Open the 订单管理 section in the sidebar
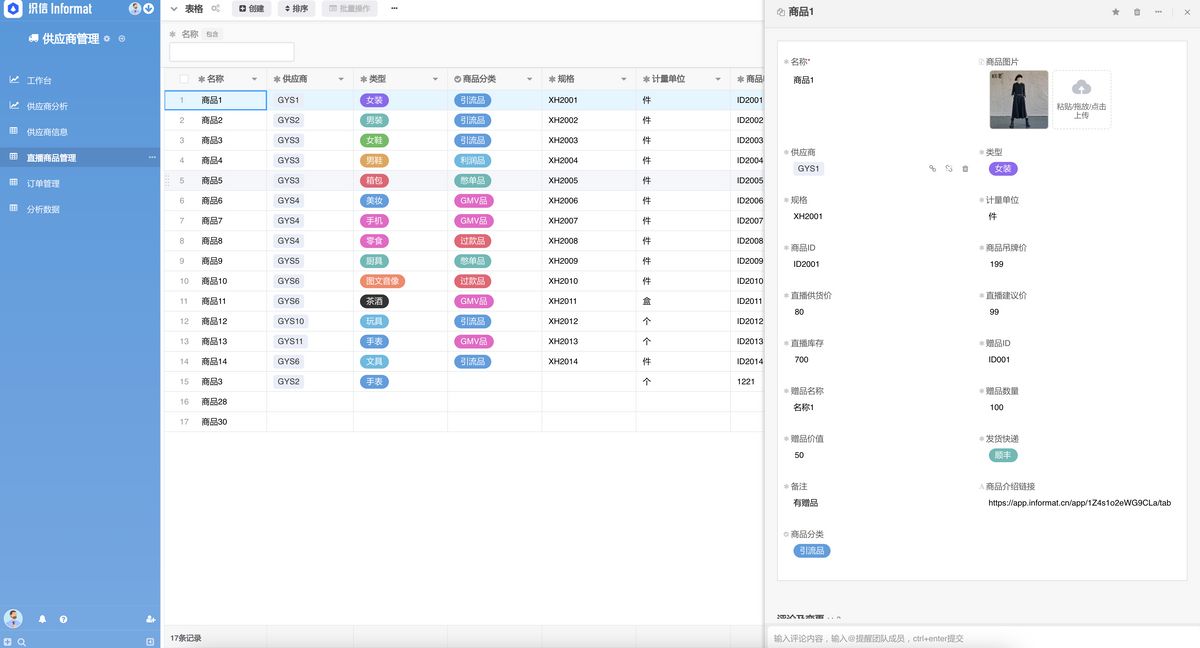This screenshot has width=1200, height=648. click(x=48, y=183)
